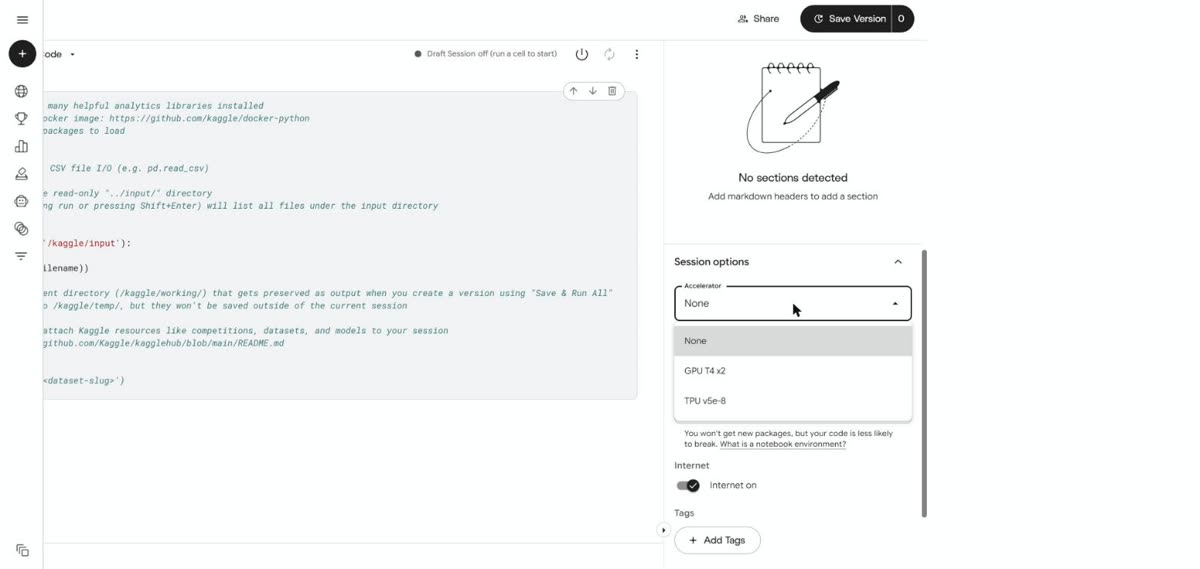1200x569 pixels.
Task: Delete cell with trash icon
Action: pos(612,91)
